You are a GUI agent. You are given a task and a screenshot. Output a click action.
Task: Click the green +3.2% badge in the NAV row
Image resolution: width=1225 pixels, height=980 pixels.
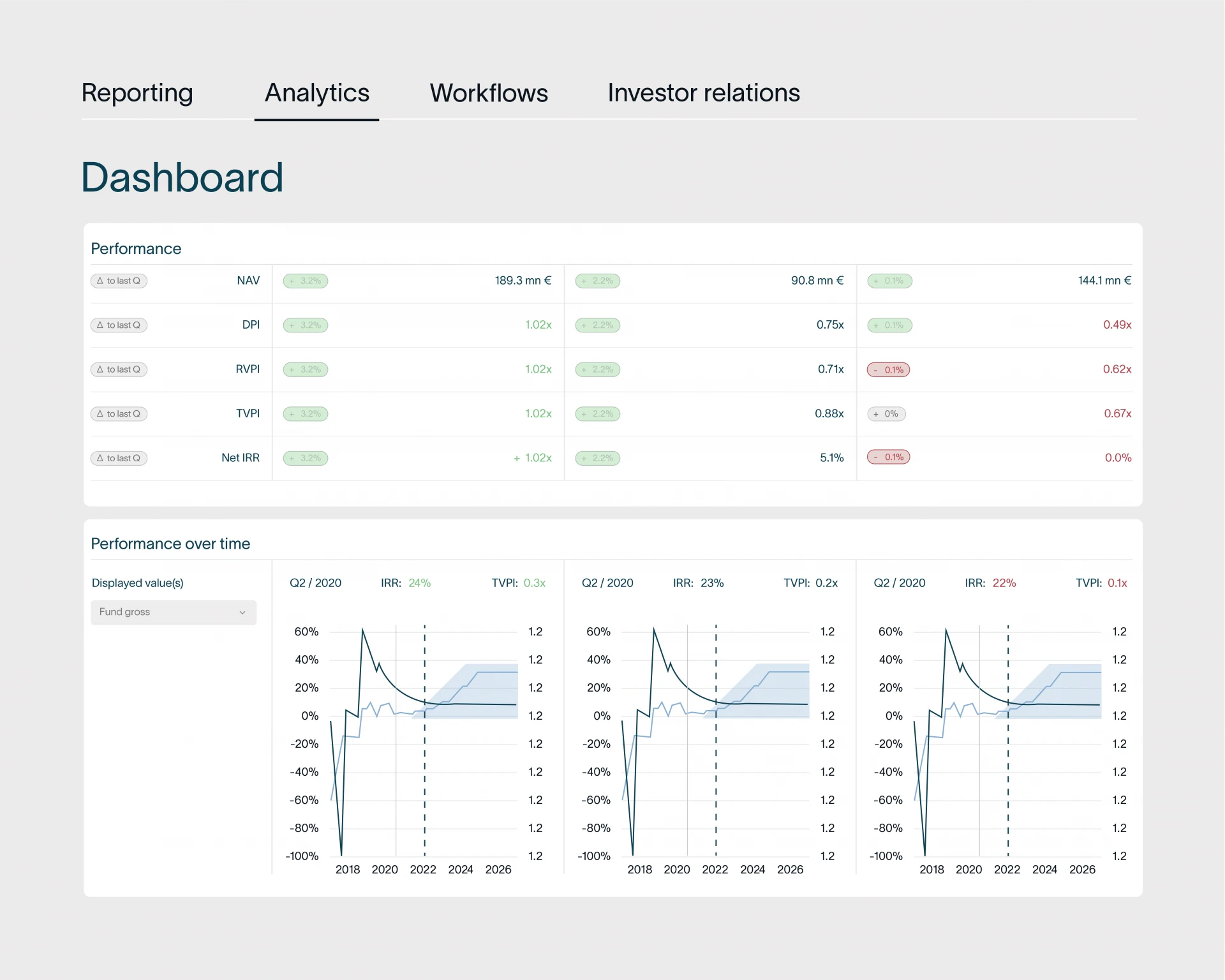click(x=306, y=281)
